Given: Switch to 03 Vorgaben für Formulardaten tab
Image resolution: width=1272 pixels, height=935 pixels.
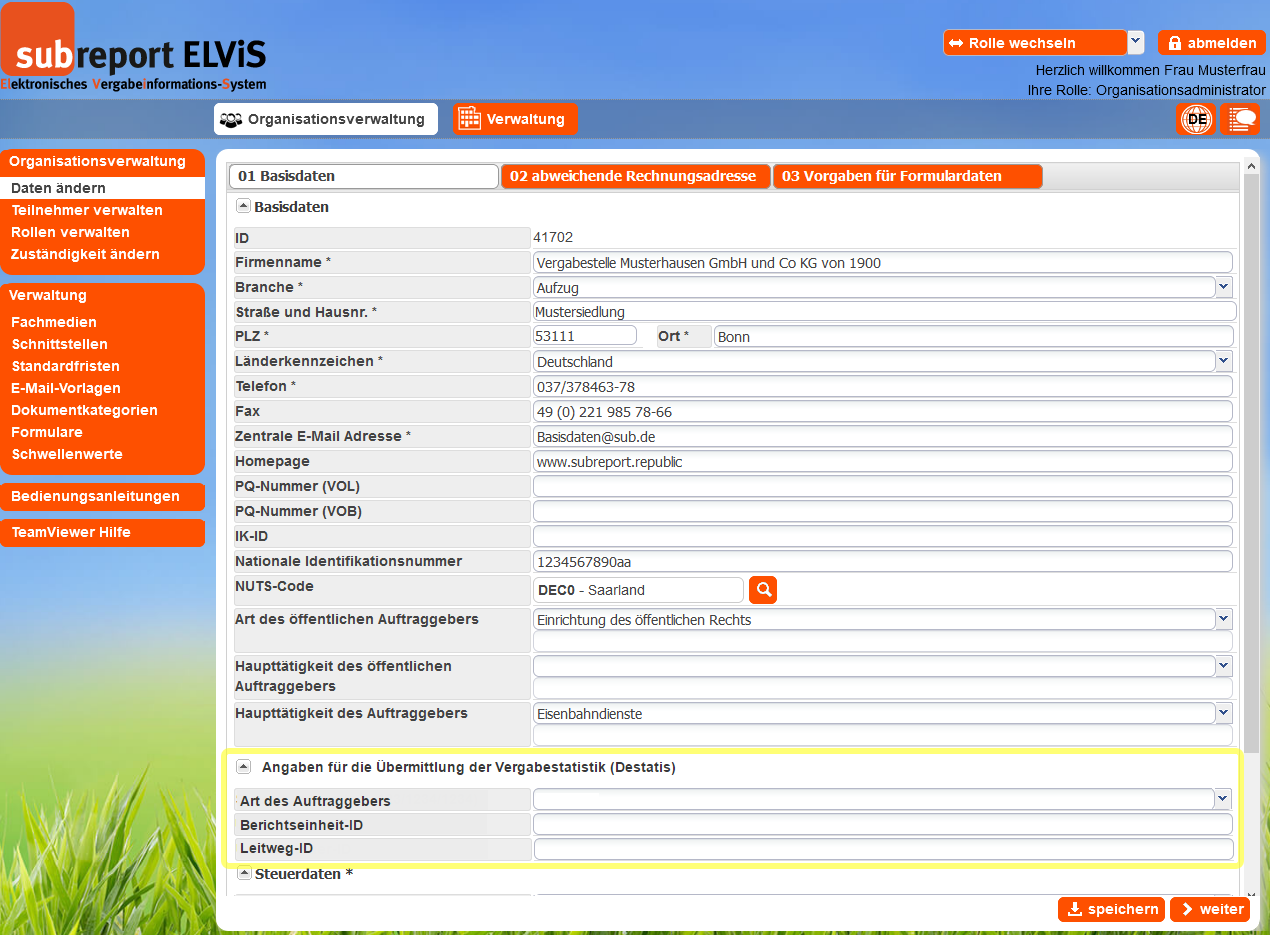Looking at the screenshot, I should pos(907,176).
